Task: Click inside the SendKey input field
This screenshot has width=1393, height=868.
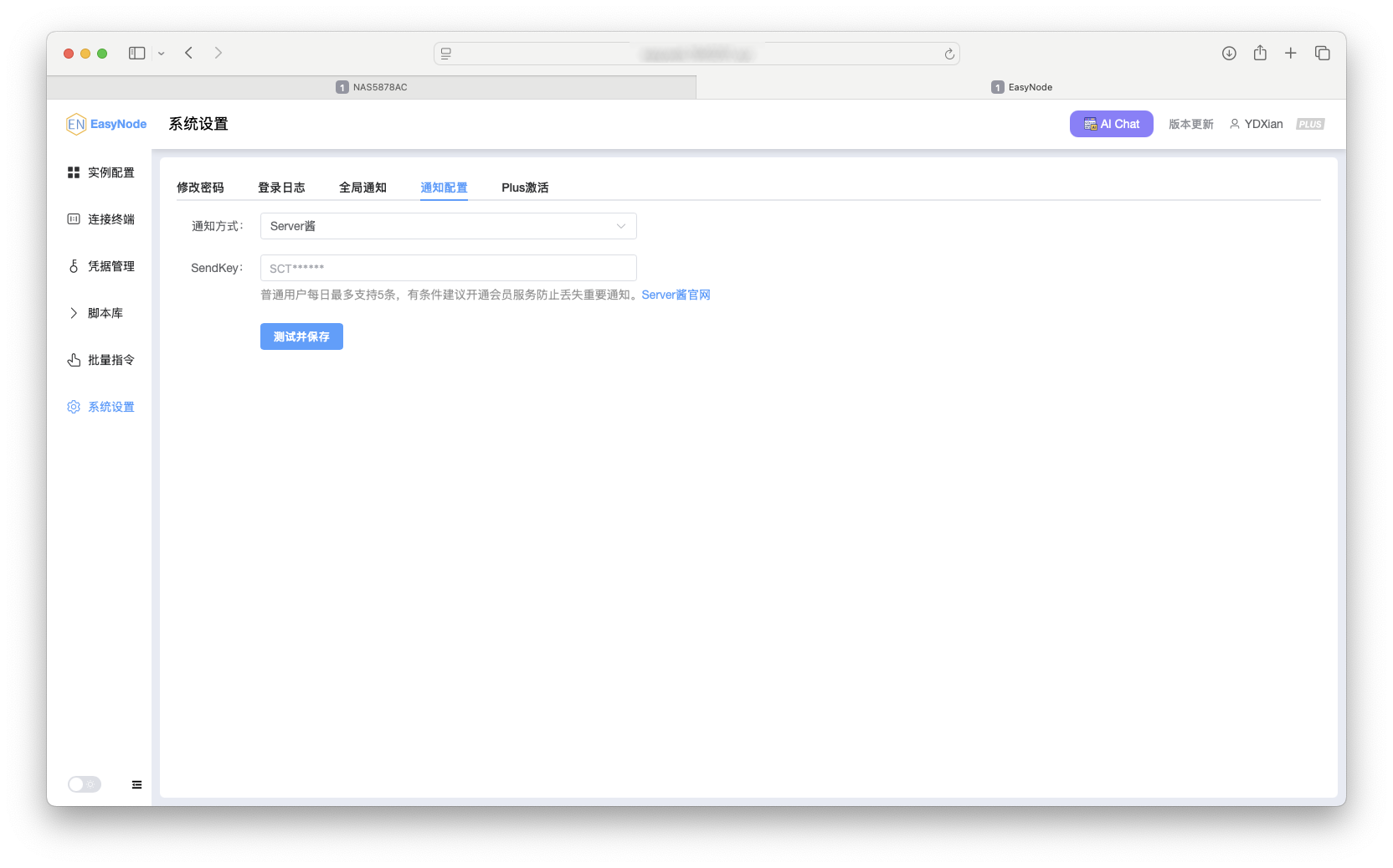Action: [448, 267]
